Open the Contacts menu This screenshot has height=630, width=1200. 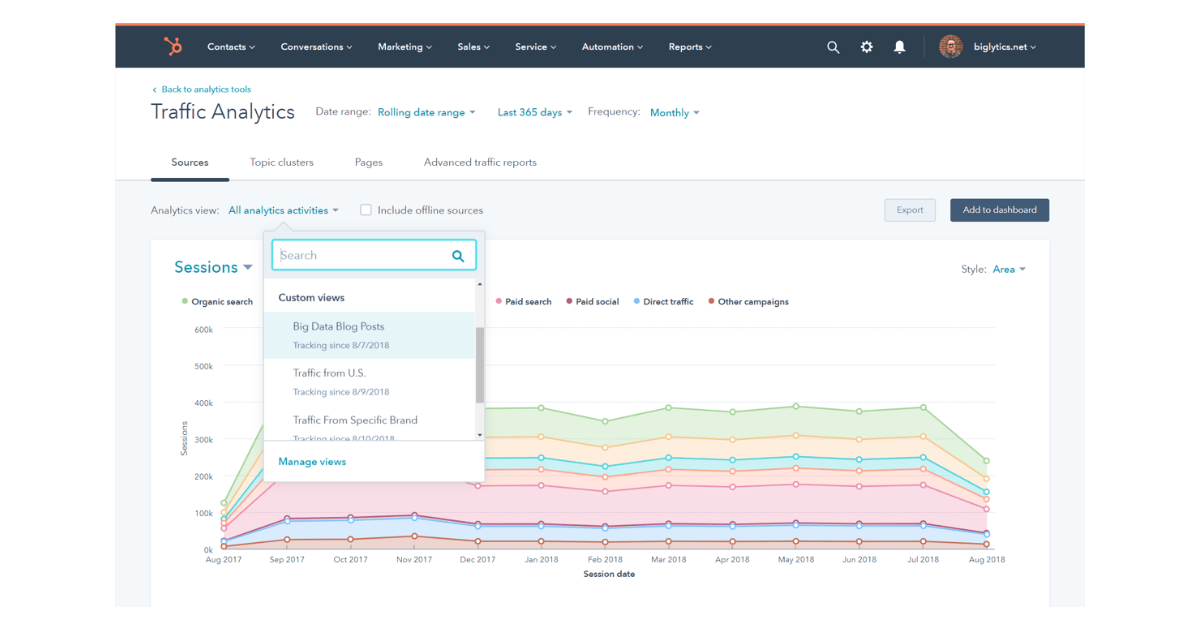point(231,47)
